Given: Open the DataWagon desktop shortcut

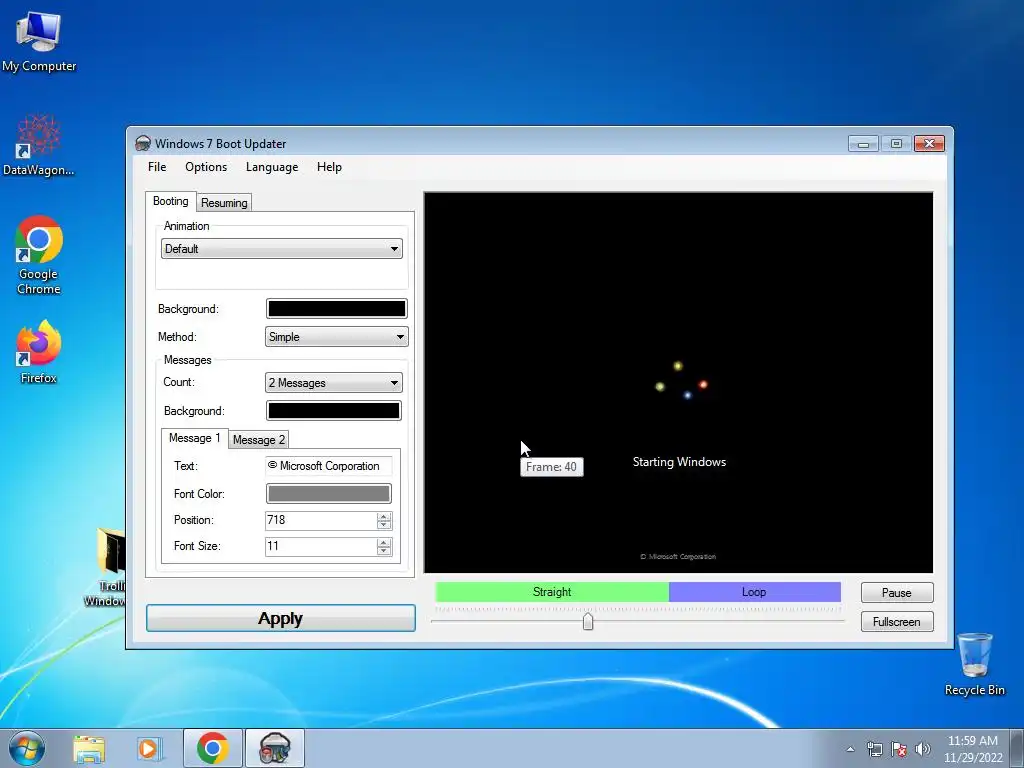Looking at the screenshot, I should (x=39, y=146).
